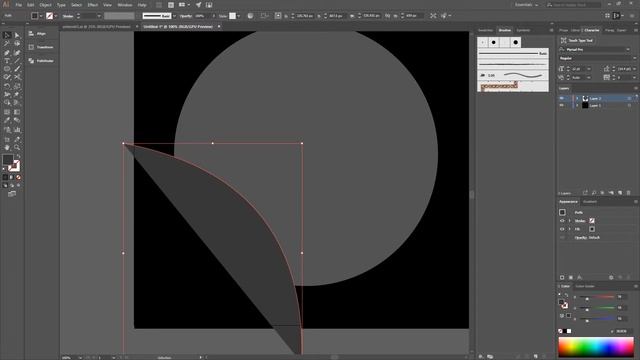Expand the bottom layer in the Layers panel
Viewport: 640px width, 360px height.
tap(577, 105)
